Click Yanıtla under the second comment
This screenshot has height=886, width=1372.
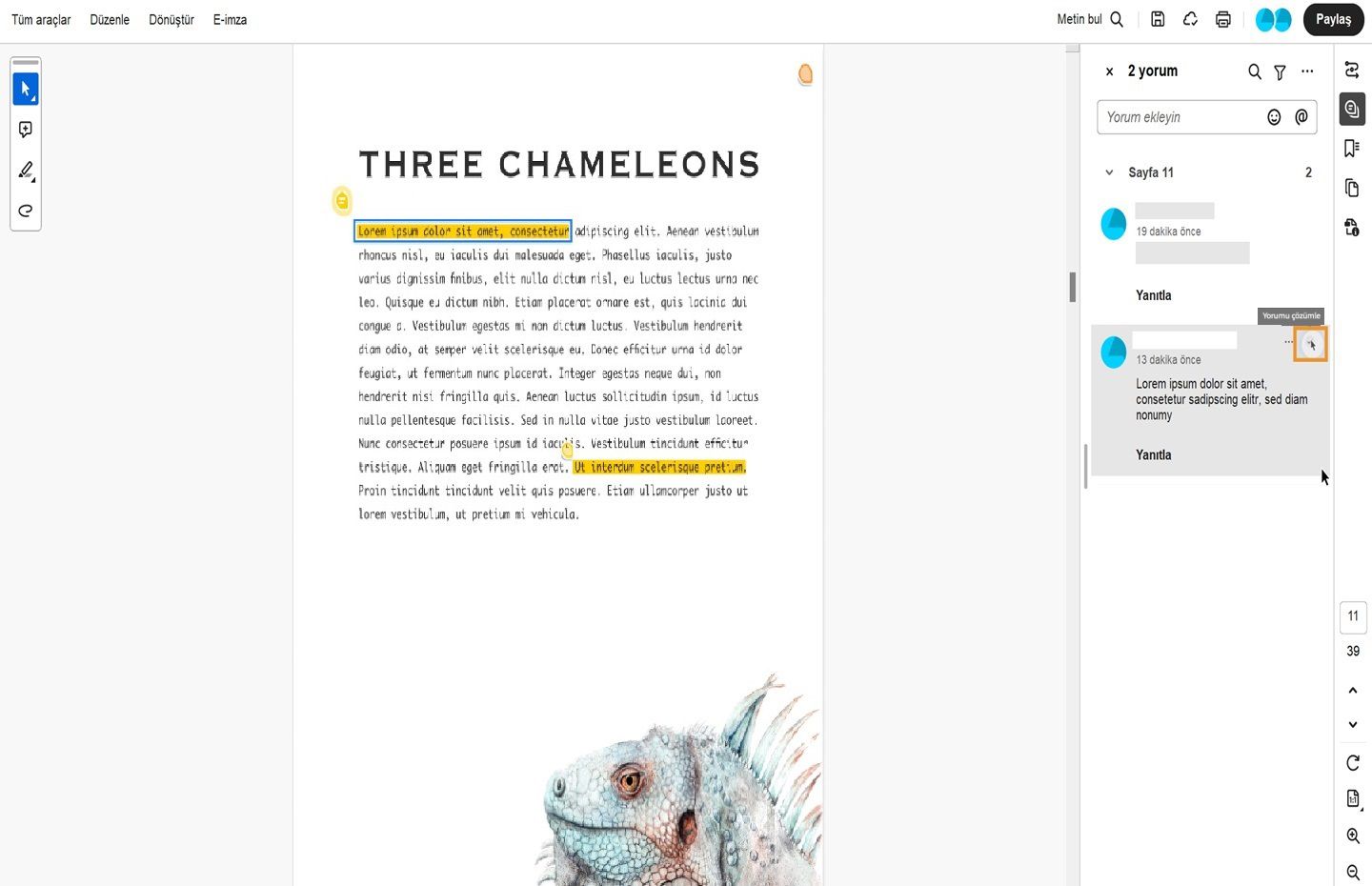pyautogui.click(x=1154, y=454)
